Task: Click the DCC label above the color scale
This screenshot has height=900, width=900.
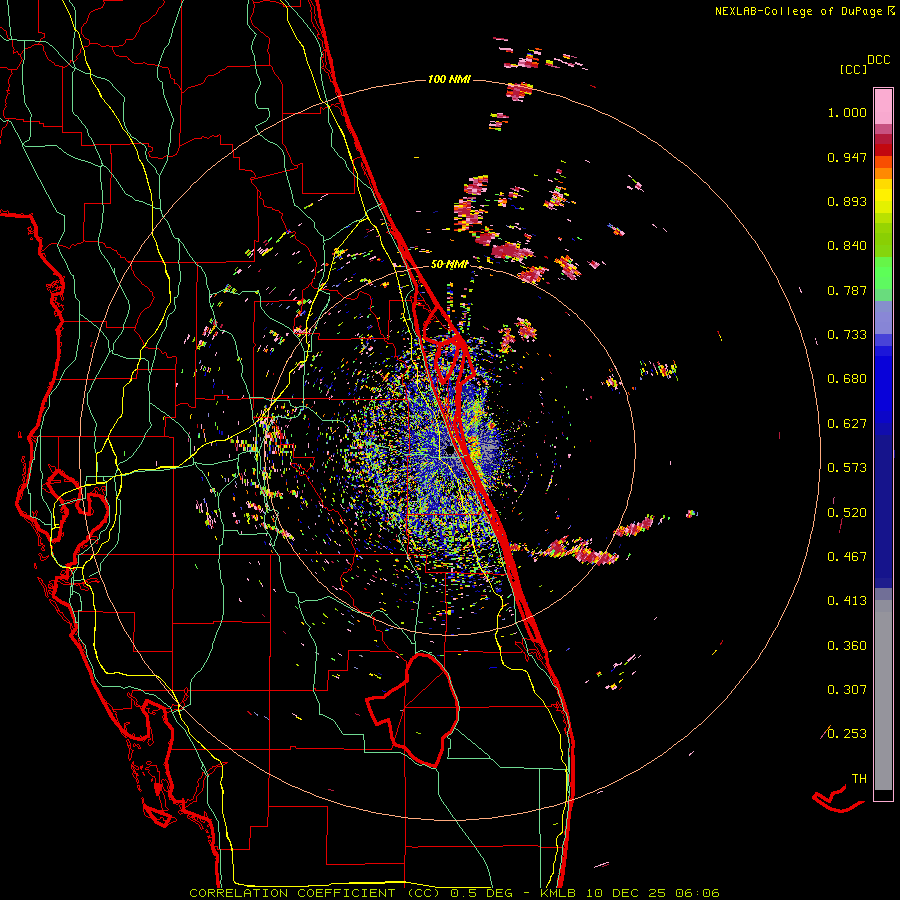Action: pos(878,60)
